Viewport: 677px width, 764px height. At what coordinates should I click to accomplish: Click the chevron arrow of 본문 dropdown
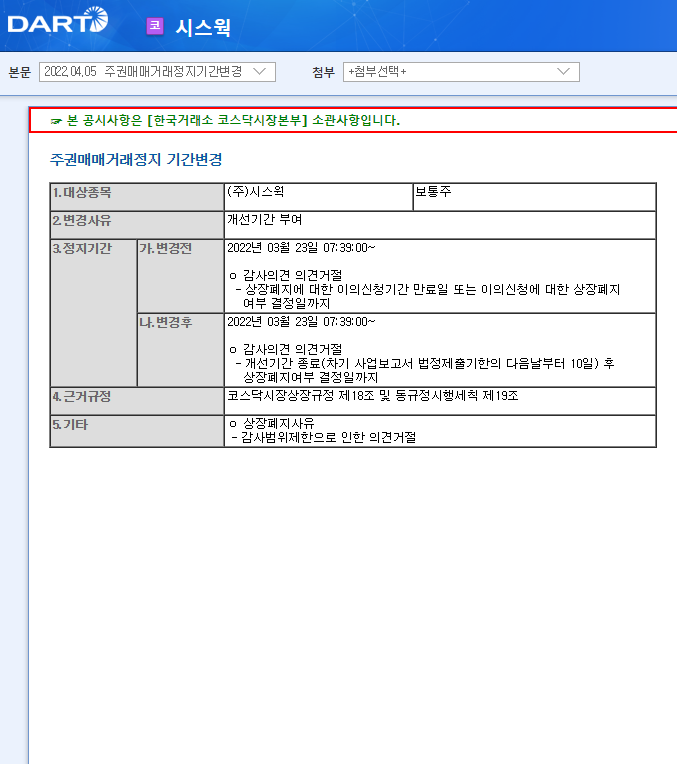point(260,72)
